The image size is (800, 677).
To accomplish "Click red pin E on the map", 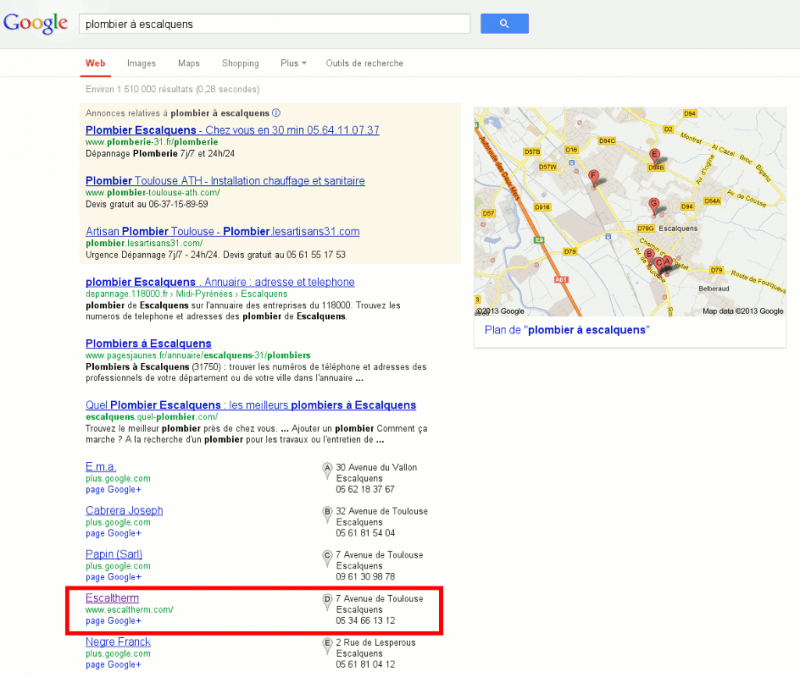I will [654, 156].
